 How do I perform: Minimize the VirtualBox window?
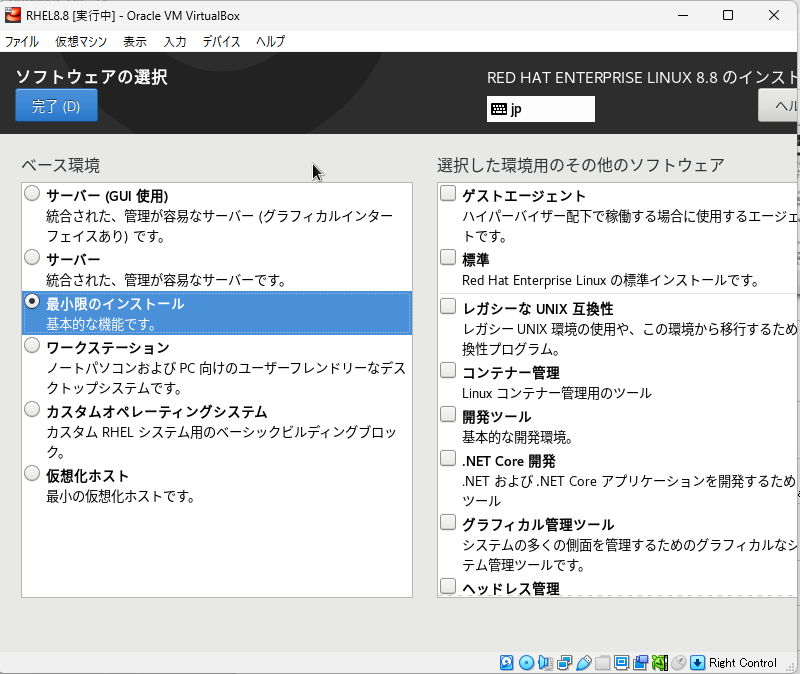683,15
